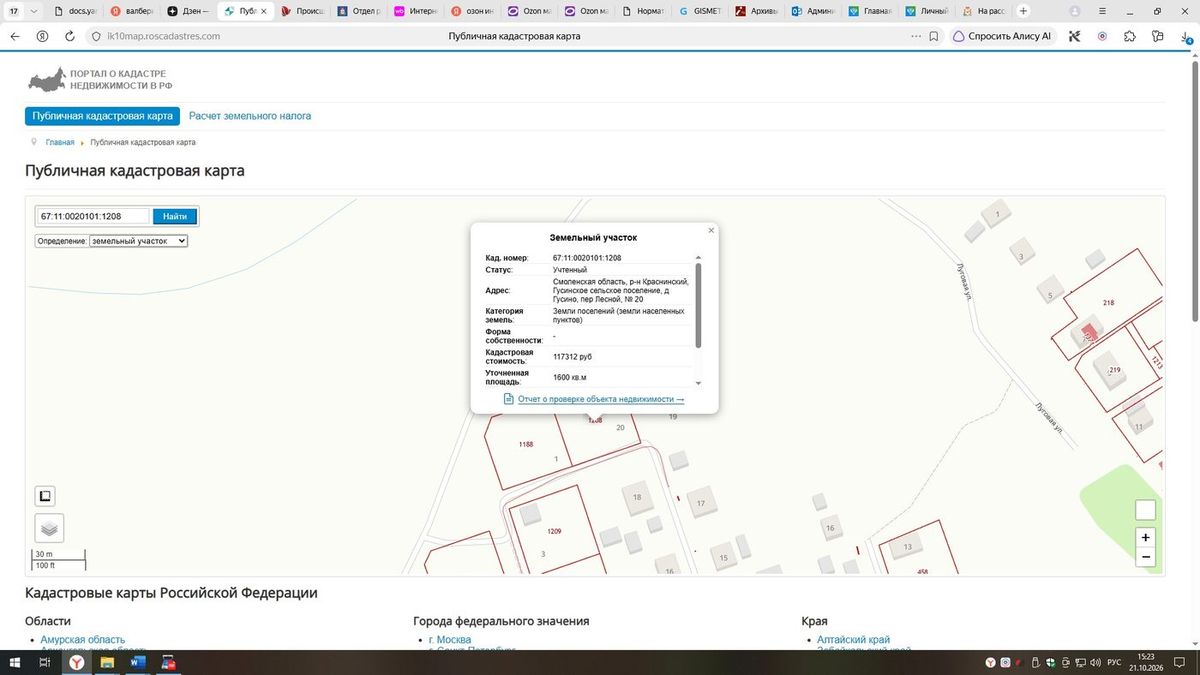The width and height of the screenshot is (1200, 675).
Task: Open the Расчет земельного налога tab
Action: [250, 116]
